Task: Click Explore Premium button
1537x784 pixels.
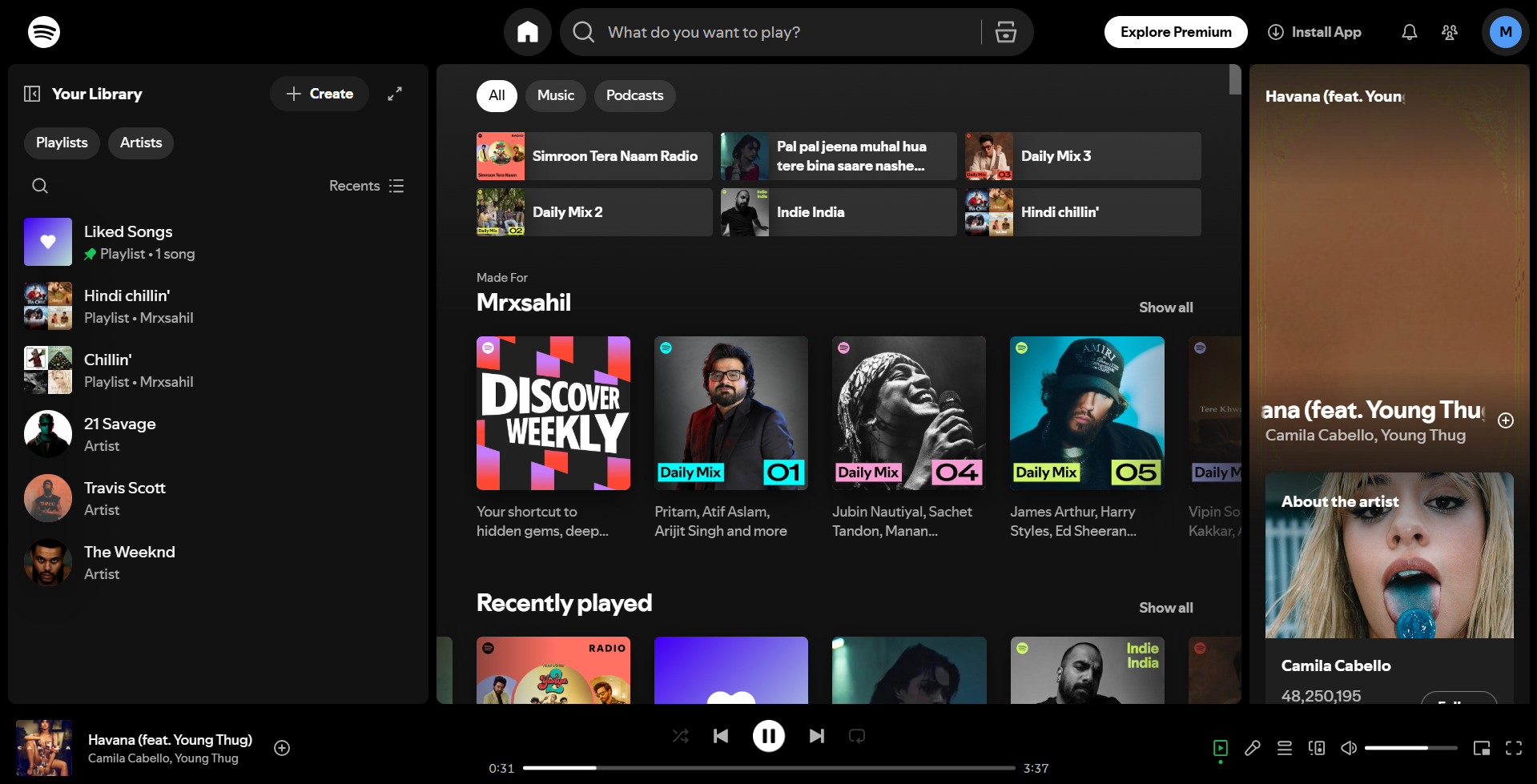Action: coord(1176,32)
